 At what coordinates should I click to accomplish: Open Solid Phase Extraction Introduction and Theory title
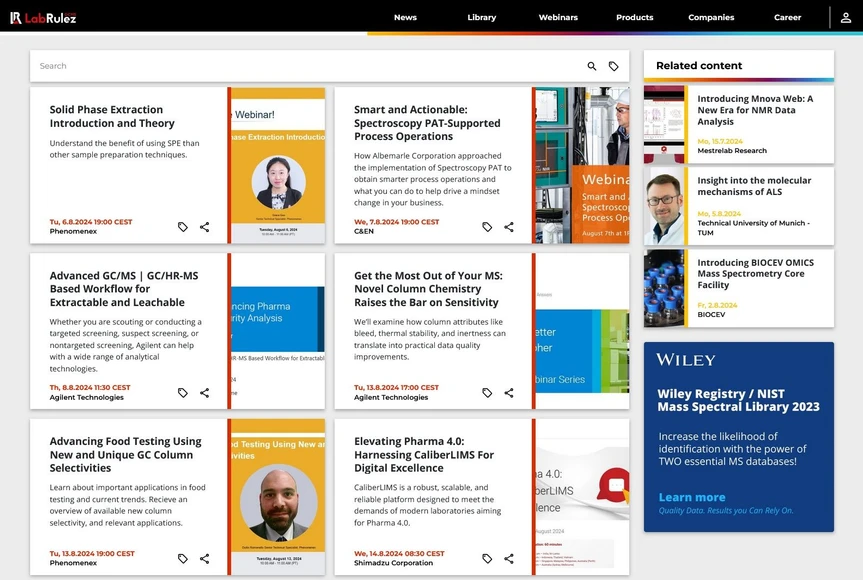click(x=112, y=117)
